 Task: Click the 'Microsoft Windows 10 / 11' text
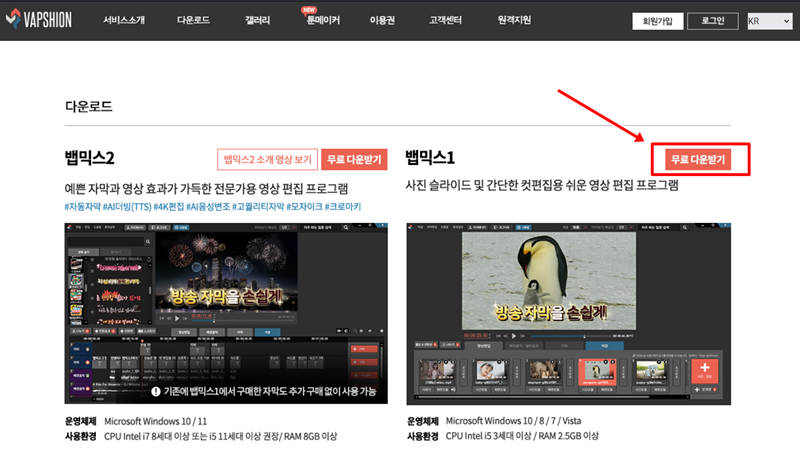(x=156, y=421)
